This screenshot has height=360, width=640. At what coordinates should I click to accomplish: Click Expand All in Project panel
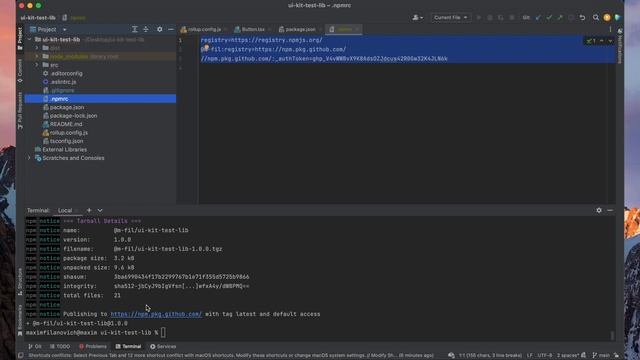click(135, 29)
